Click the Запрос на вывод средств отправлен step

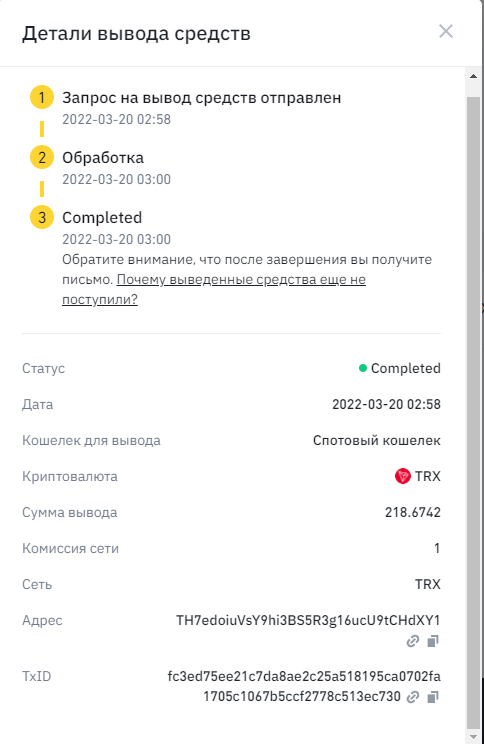click(202, 98)
